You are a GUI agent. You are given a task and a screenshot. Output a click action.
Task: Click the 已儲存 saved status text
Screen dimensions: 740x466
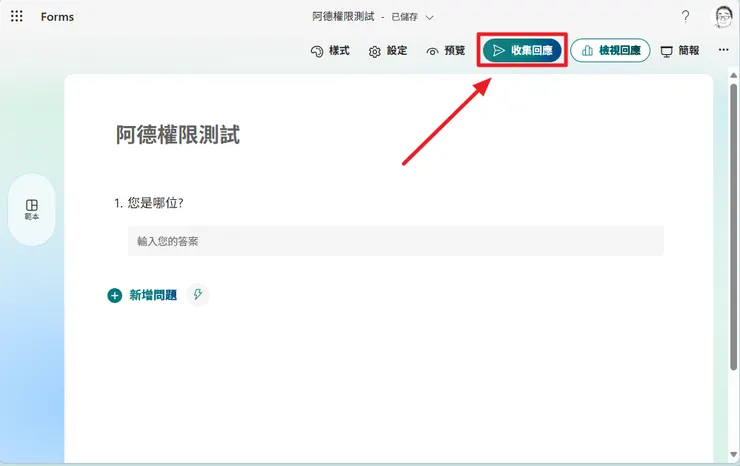click(x=404, y=17)
